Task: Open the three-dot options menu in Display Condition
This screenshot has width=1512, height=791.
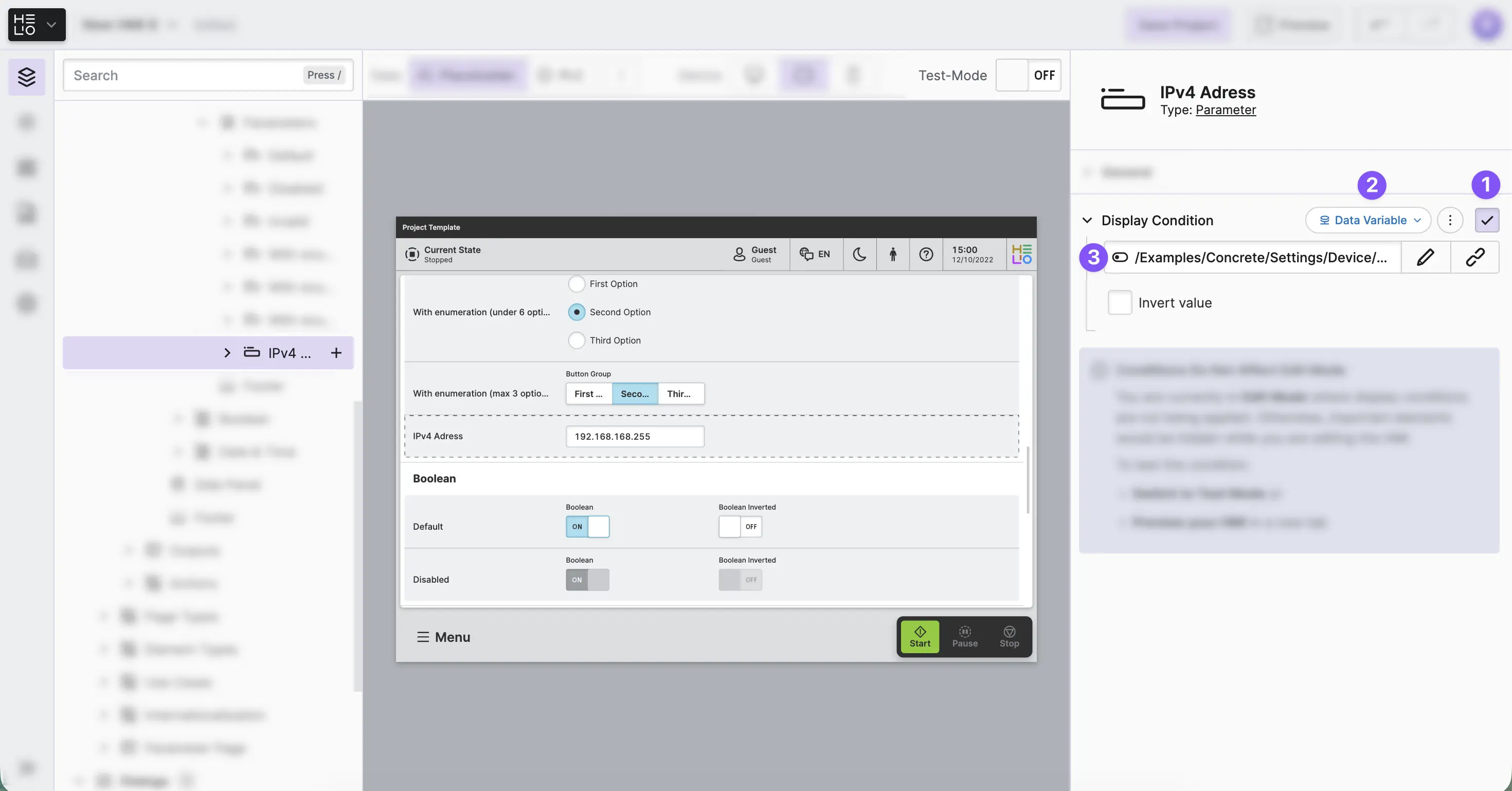Action: point(1450,220)
